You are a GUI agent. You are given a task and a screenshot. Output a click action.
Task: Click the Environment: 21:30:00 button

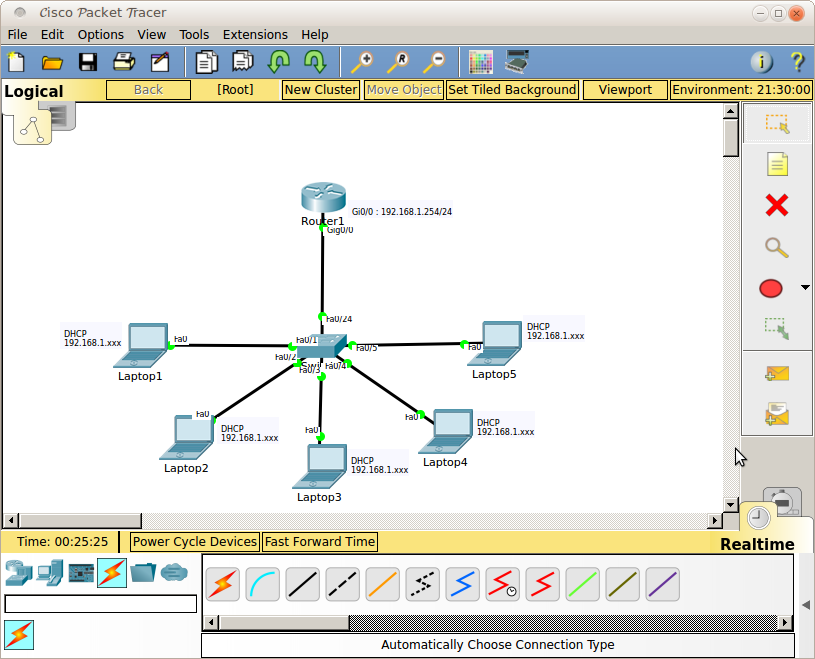741,90
